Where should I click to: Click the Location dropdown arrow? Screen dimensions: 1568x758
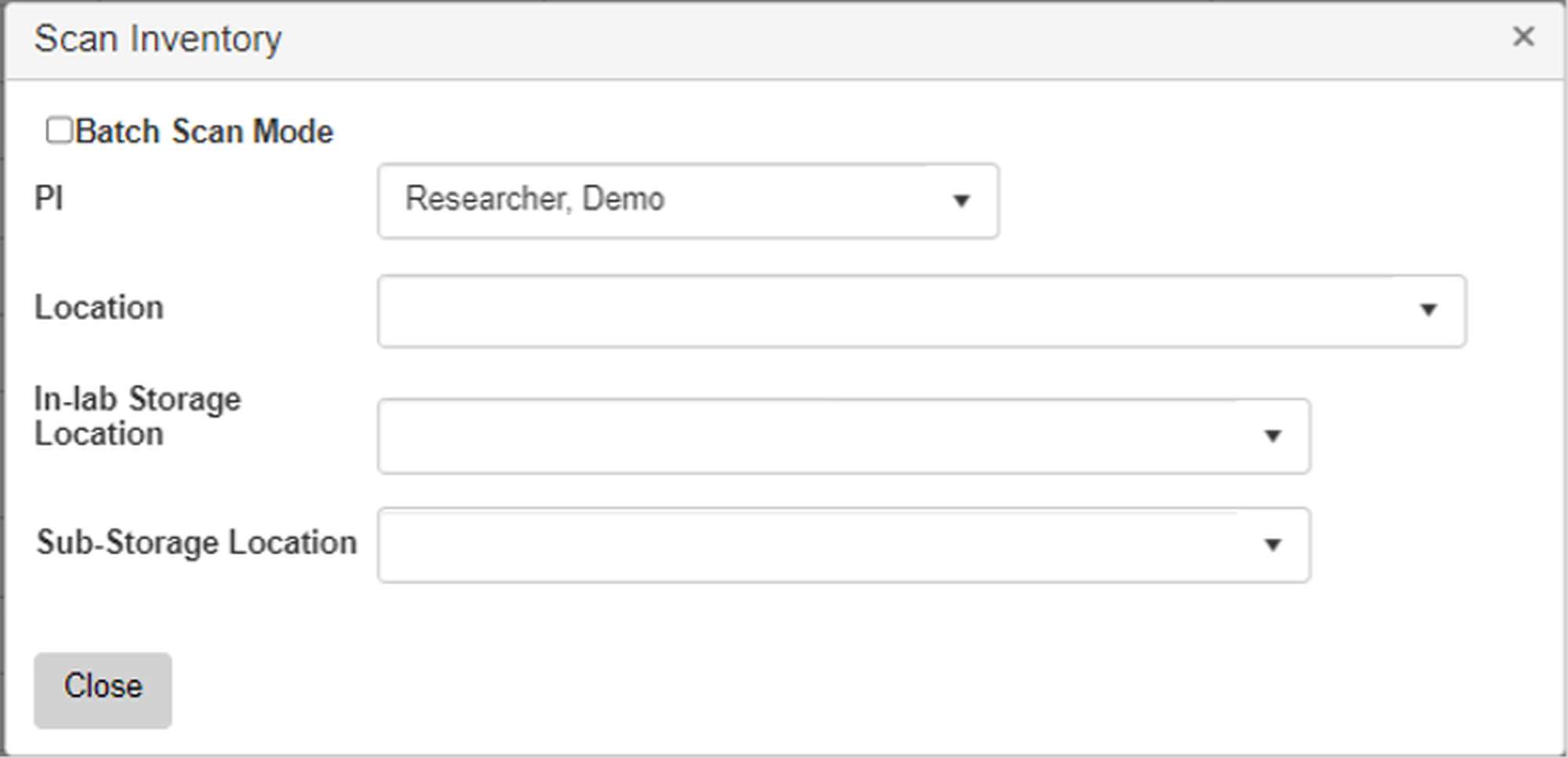1427,310
